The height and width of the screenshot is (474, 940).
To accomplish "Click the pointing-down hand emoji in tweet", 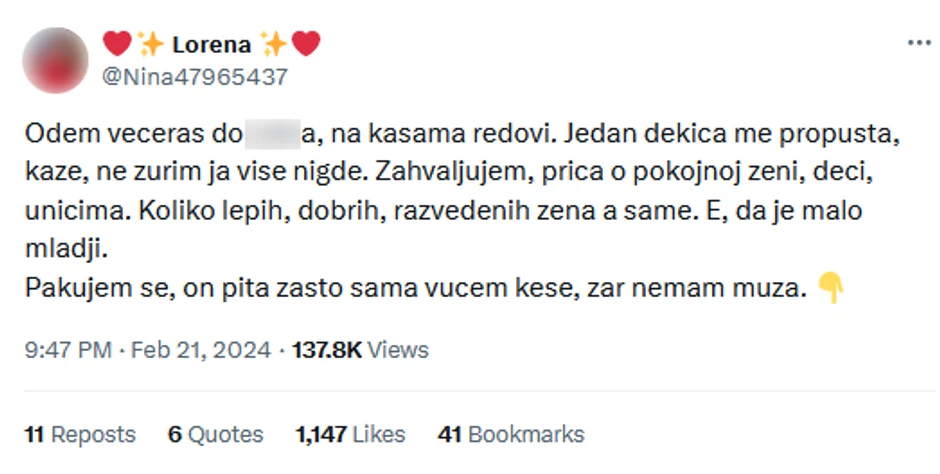I will 831,291.
